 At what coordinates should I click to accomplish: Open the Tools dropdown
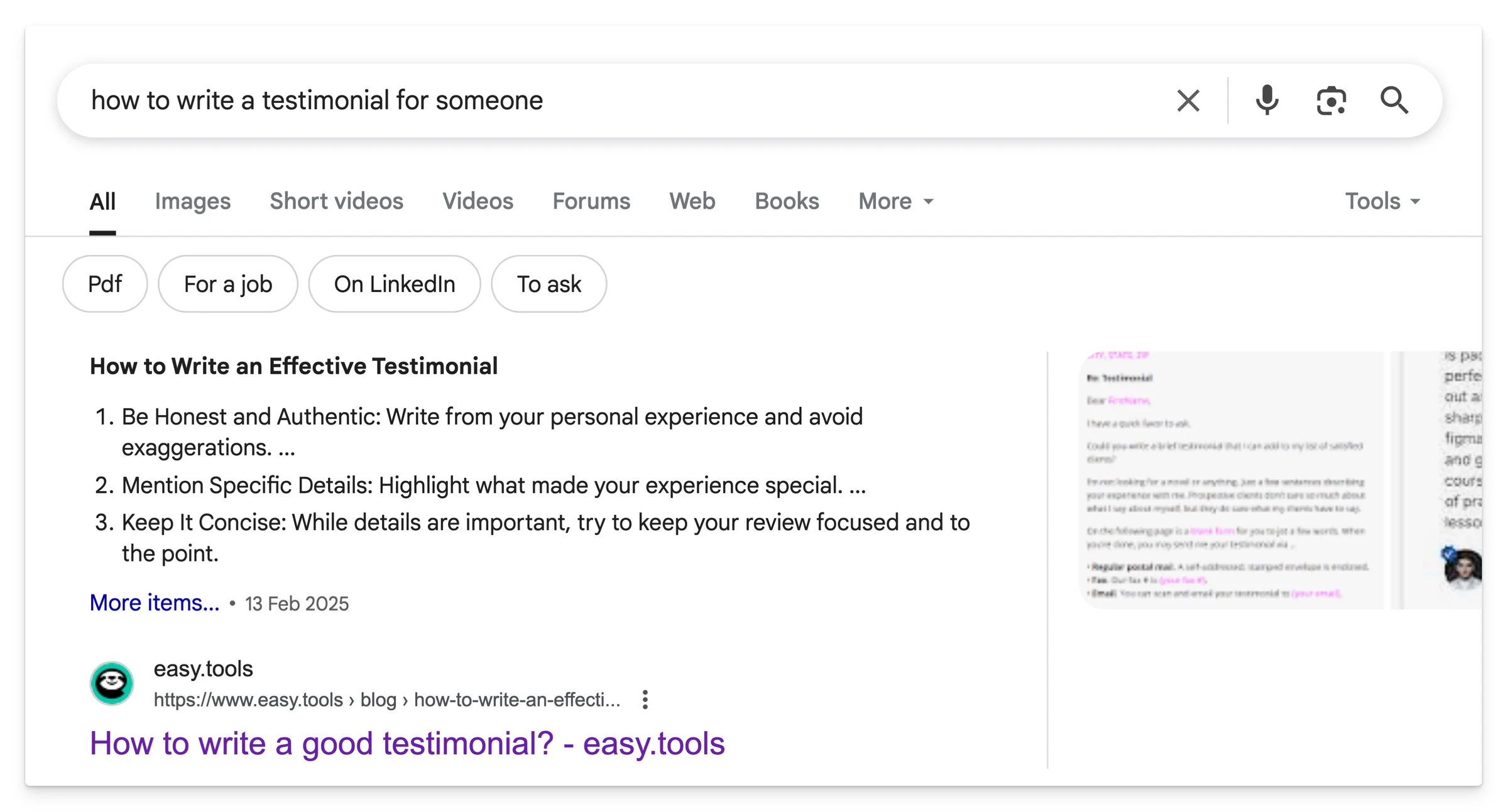(1382, 202)
